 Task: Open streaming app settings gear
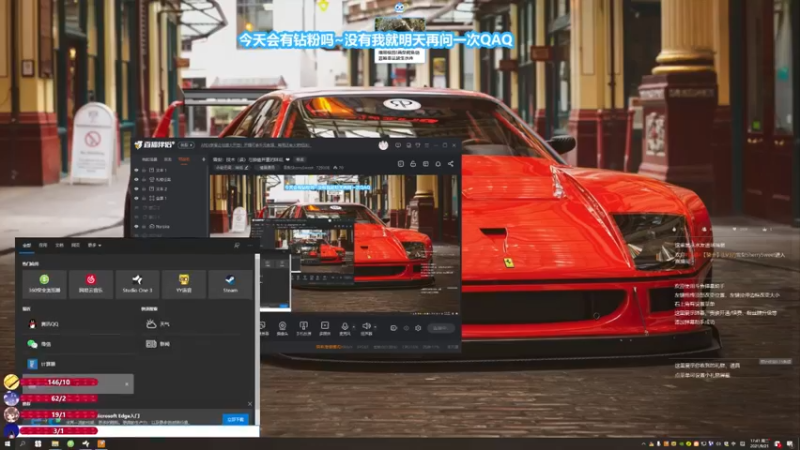(418, 328)
